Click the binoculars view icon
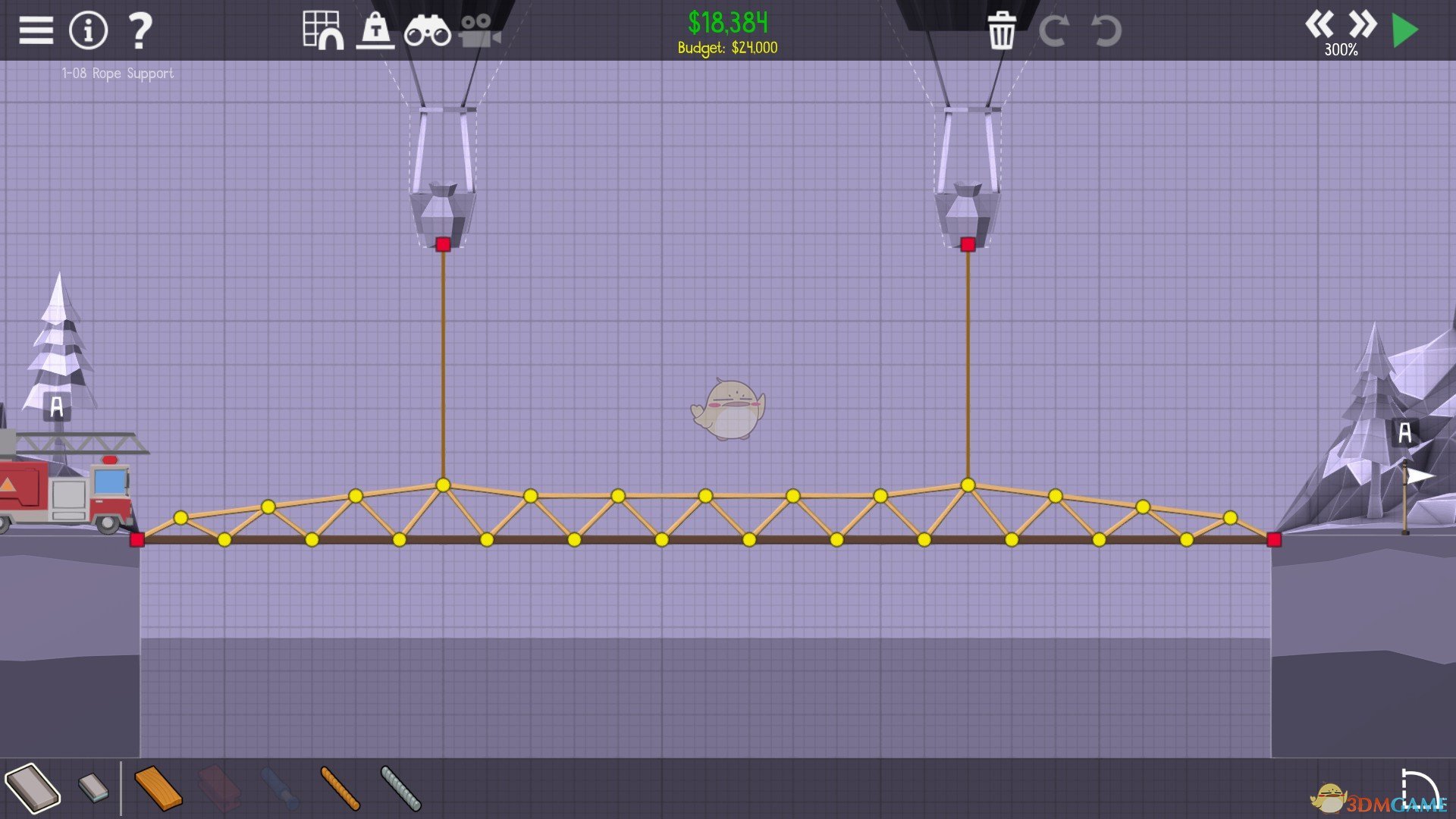 (427, 32)
